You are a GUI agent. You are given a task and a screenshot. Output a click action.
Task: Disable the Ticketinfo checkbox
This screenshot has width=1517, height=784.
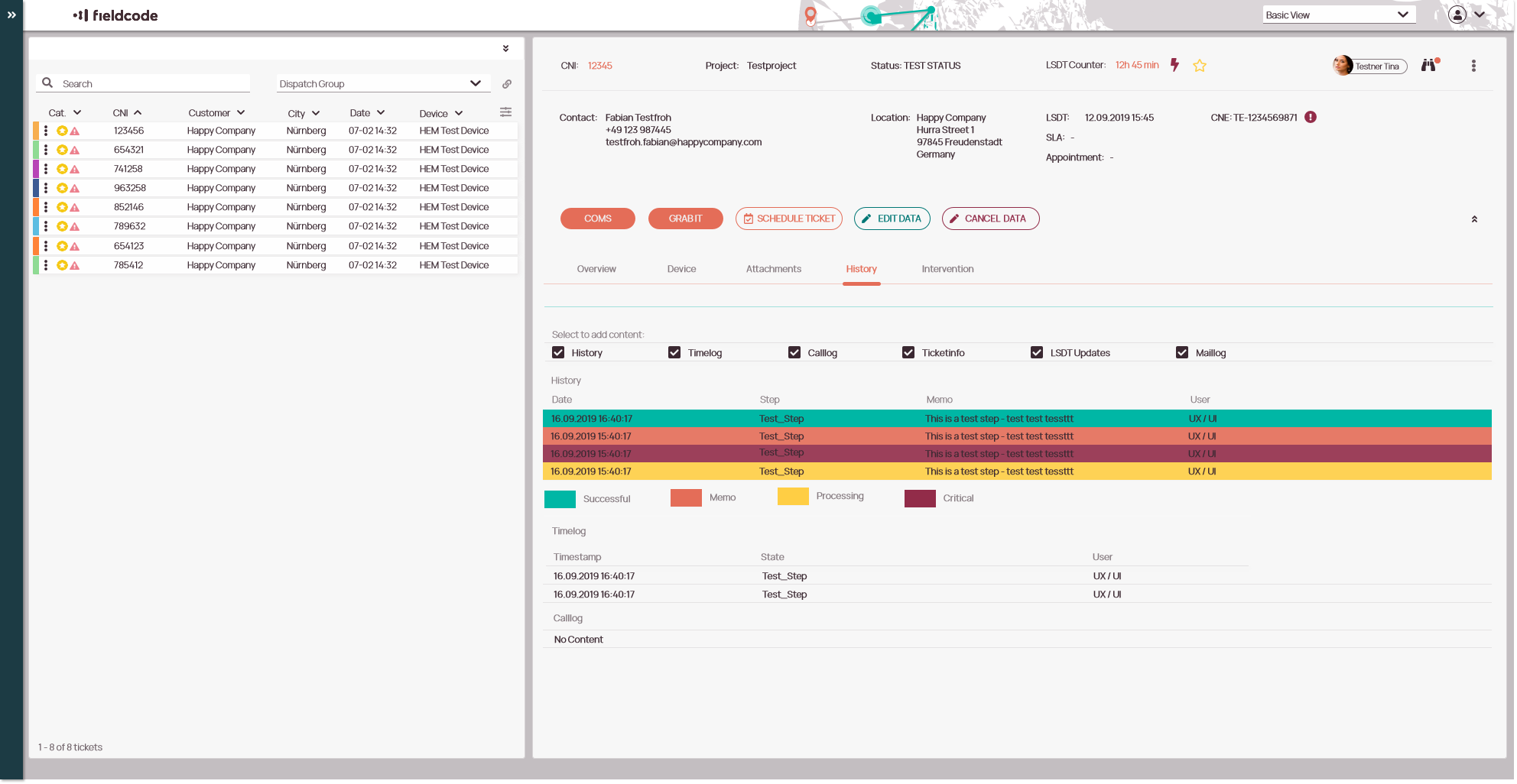point(908,352)
